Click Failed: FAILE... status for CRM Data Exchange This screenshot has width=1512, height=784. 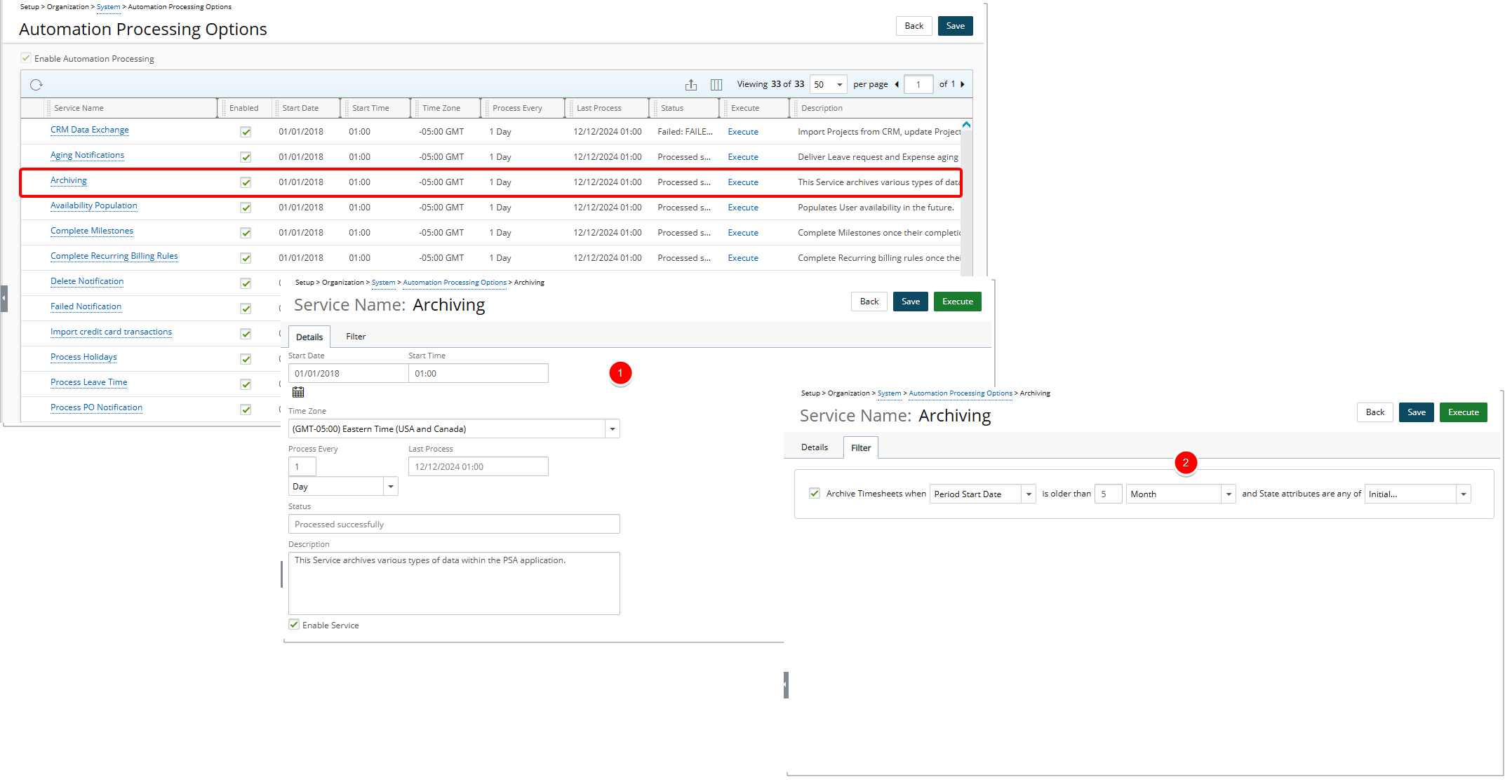685,132
